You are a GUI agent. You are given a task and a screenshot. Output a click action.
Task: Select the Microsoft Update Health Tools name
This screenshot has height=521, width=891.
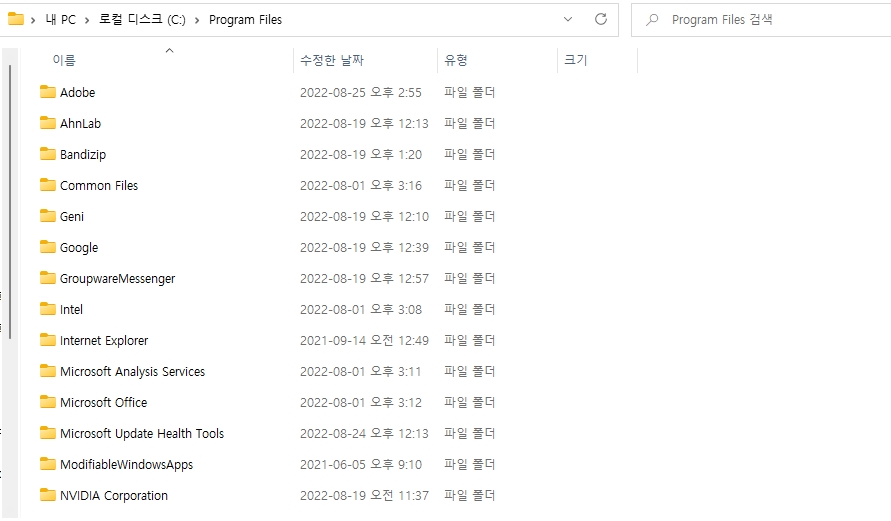142,434
